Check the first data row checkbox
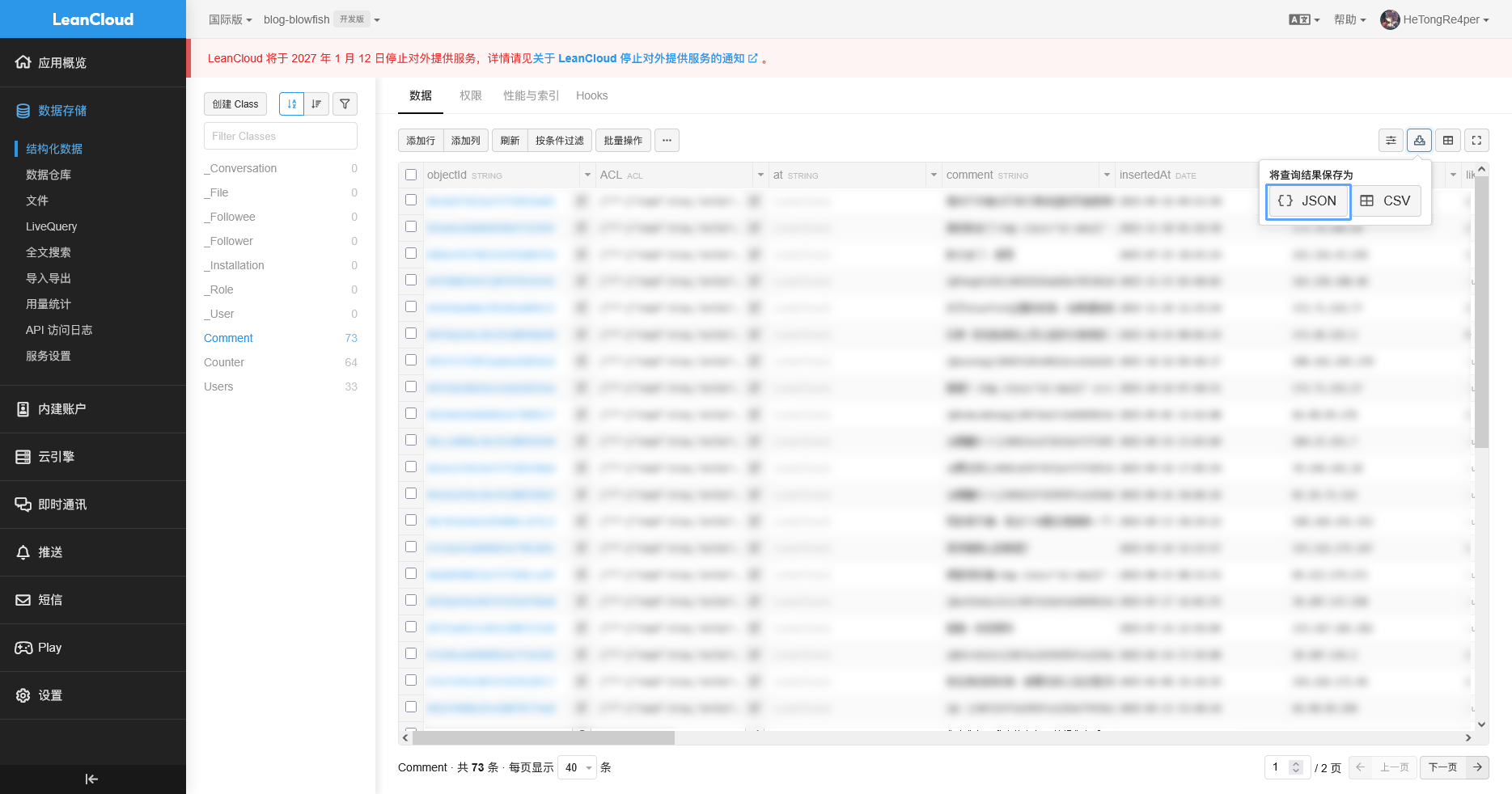 click(x=411, y=200)
